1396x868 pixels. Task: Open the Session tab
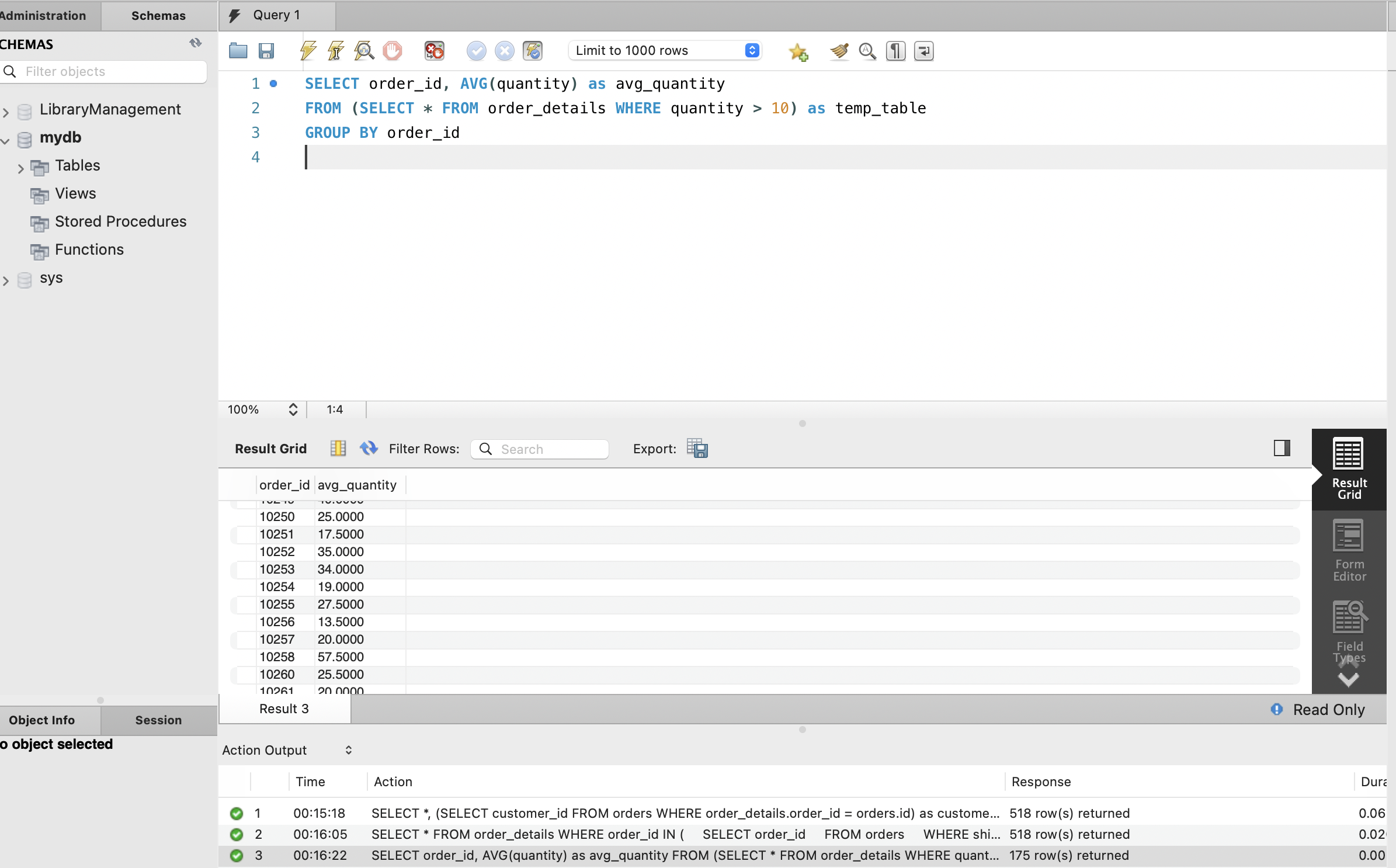[x=158, y=720]
